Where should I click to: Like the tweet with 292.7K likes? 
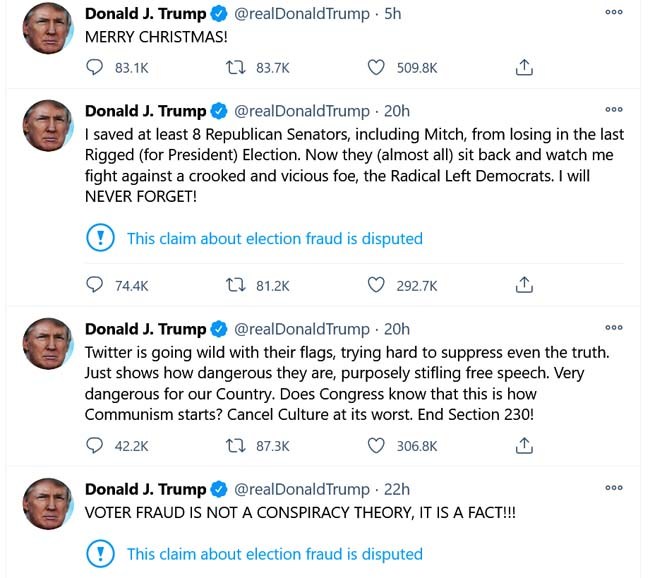click(x=376, y=285)
